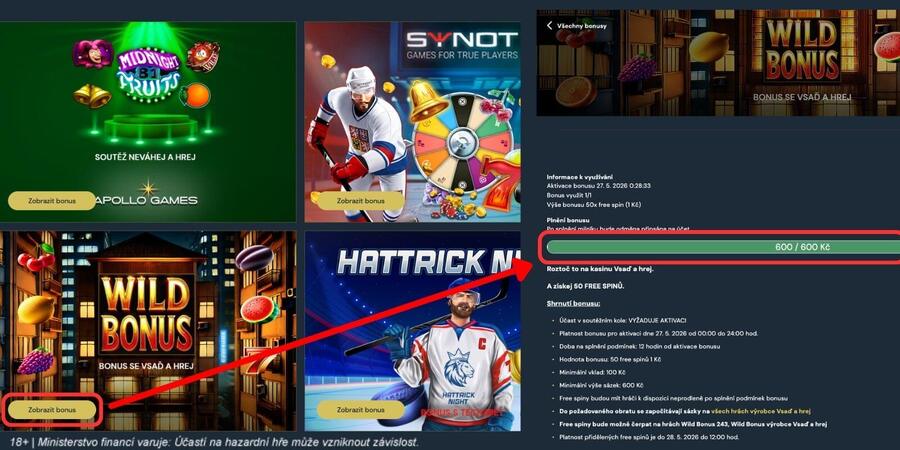Screen dimensions: 900x450
Task: Select text Roztoč to na kasinu Vsaď a hrej
Action: click(600, 269)
